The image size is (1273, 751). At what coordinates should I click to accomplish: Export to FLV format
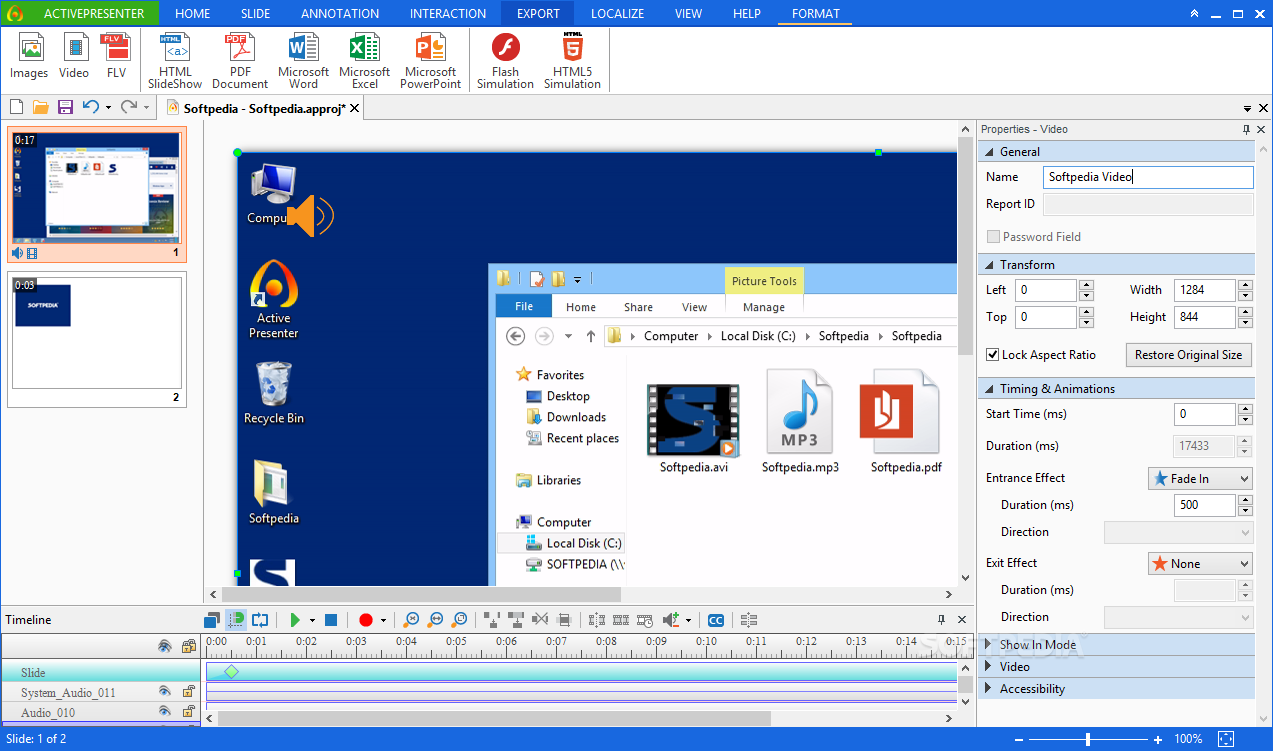tap(117, 56)
